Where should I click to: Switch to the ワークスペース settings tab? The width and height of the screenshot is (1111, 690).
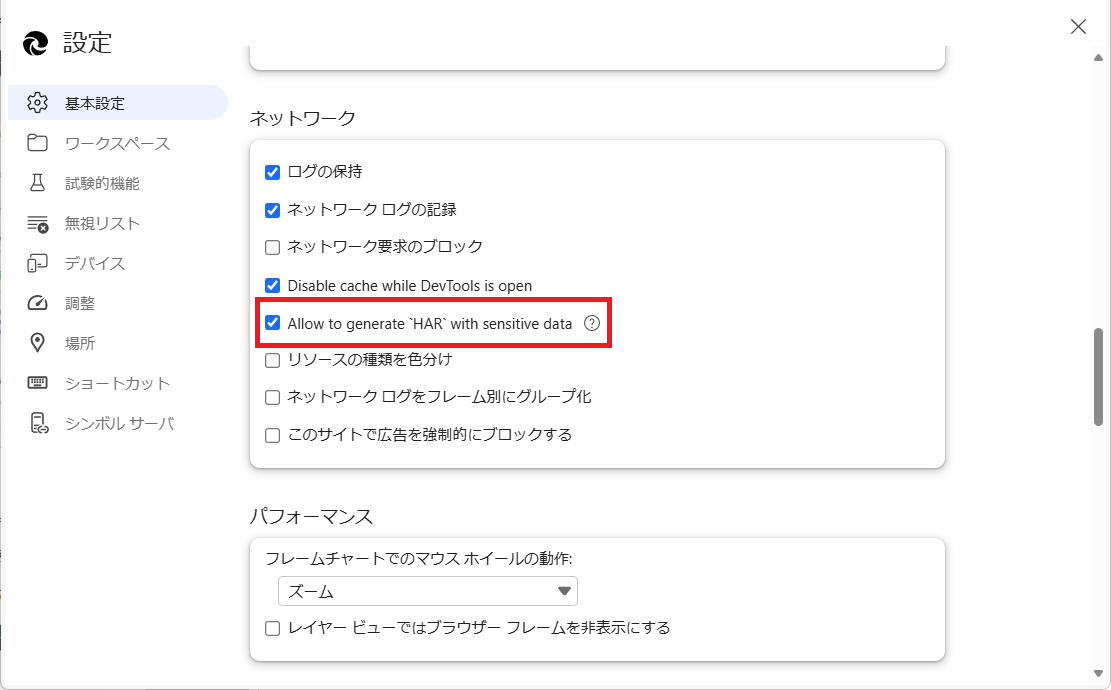click(x=117, y=143)
